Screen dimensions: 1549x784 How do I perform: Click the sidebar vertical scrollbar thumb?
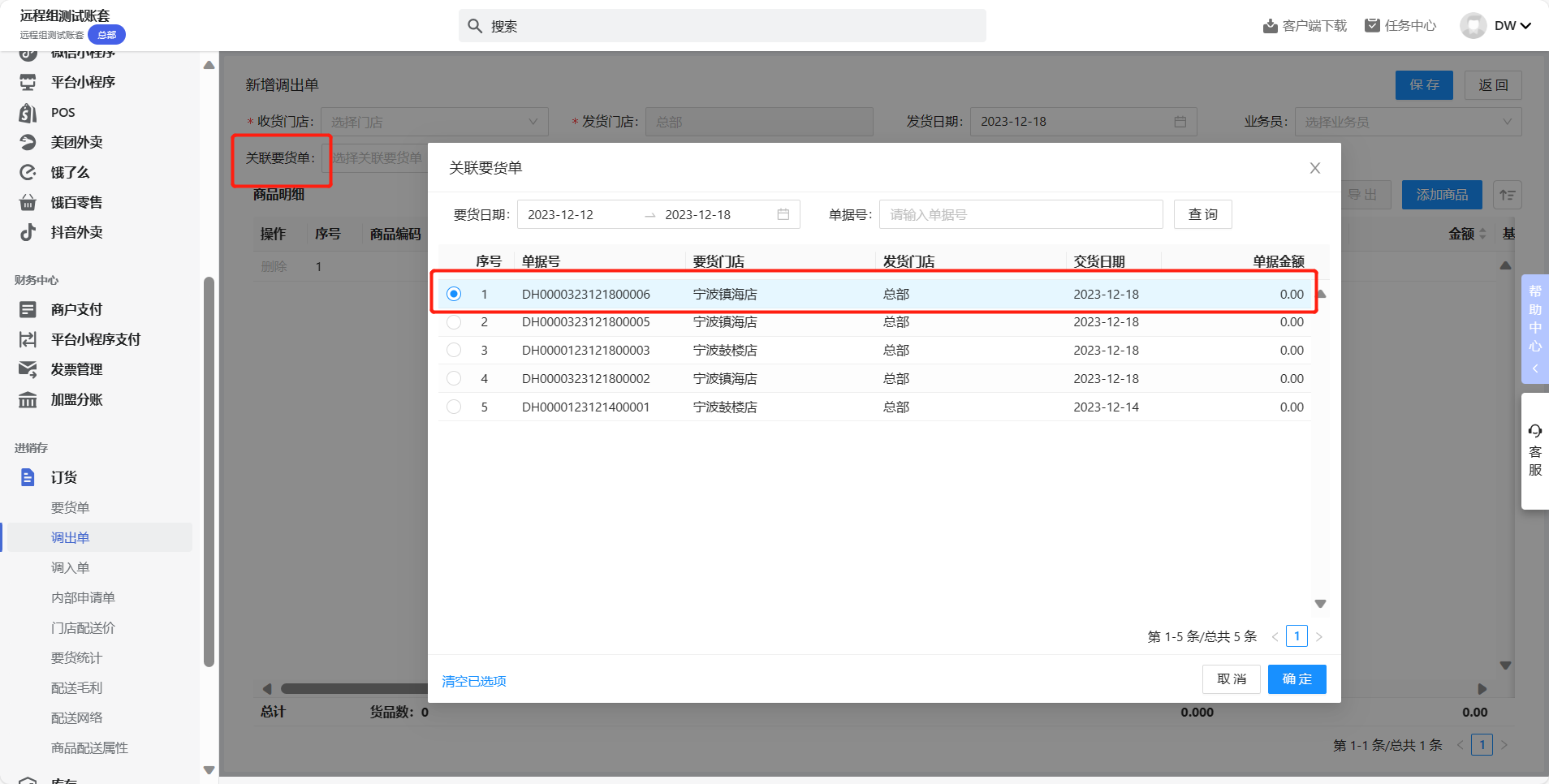(209, 471)
